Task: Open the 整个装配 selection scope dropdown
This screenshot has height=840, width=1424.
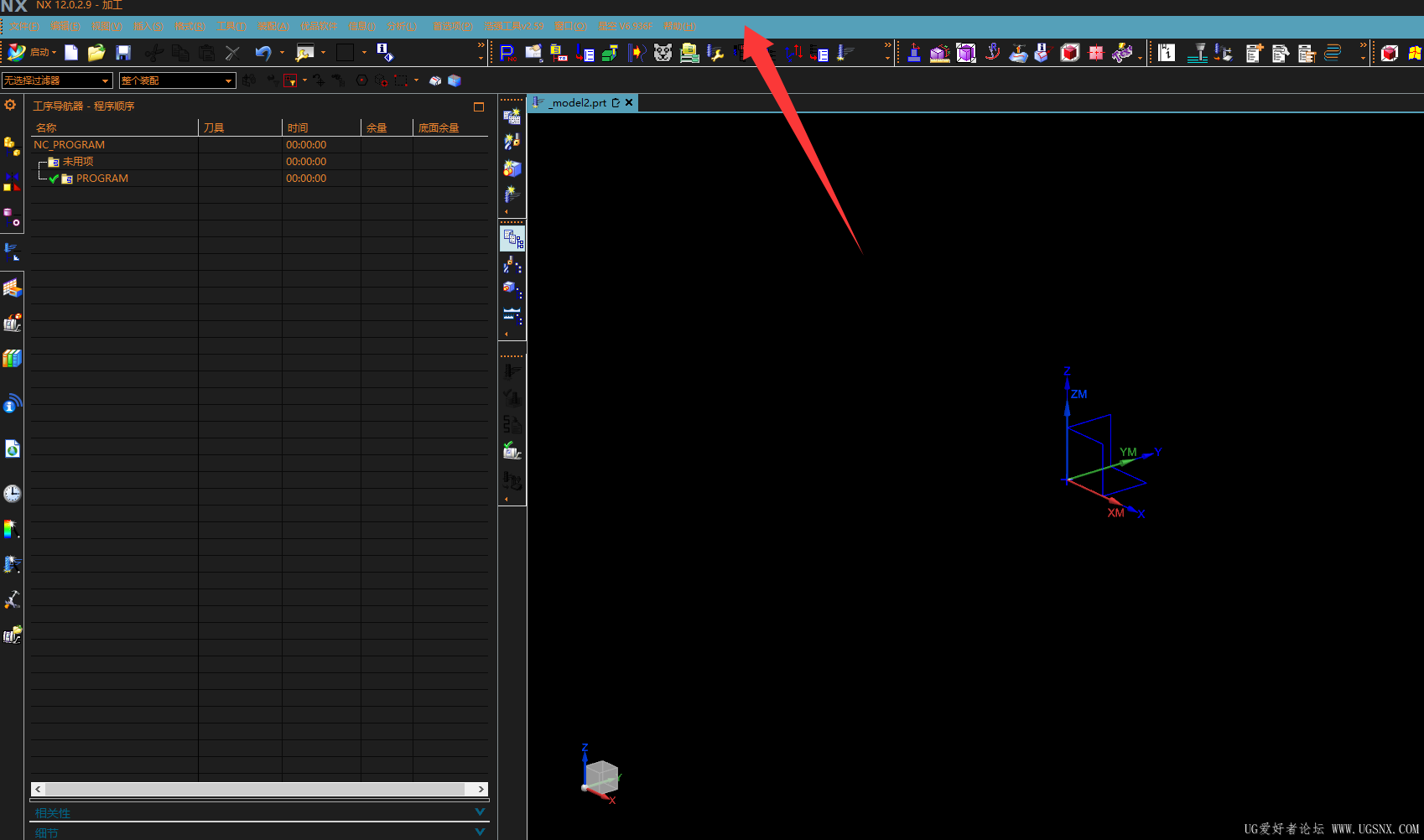Action: (x=177, y=80)
